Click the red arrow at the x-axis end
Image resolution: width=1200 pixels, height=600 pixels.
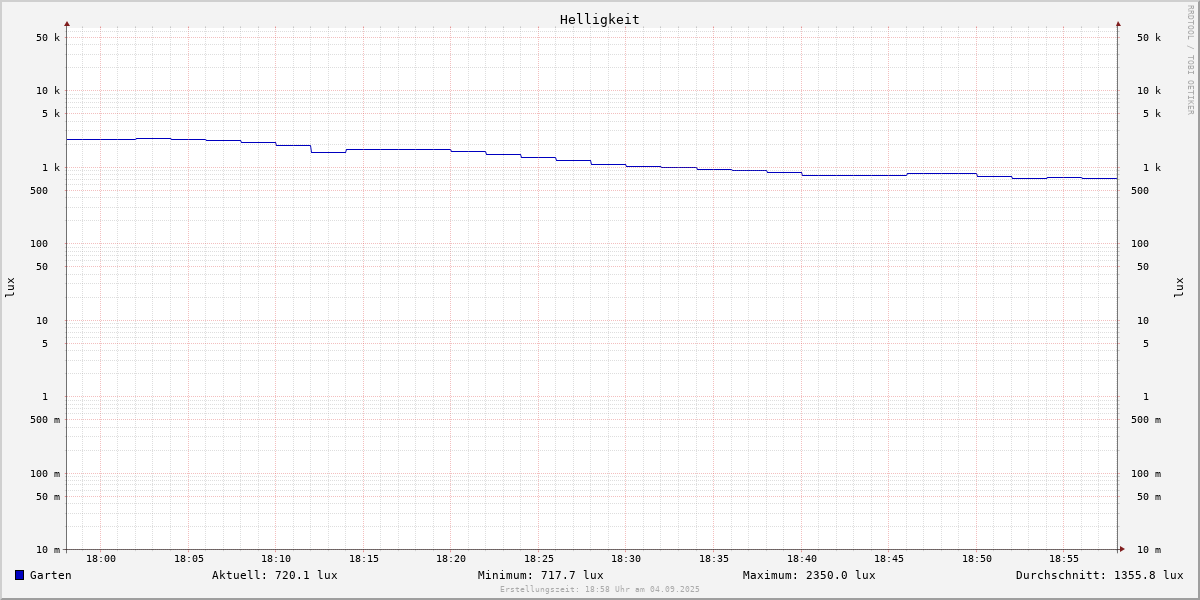coord(1122,549)
